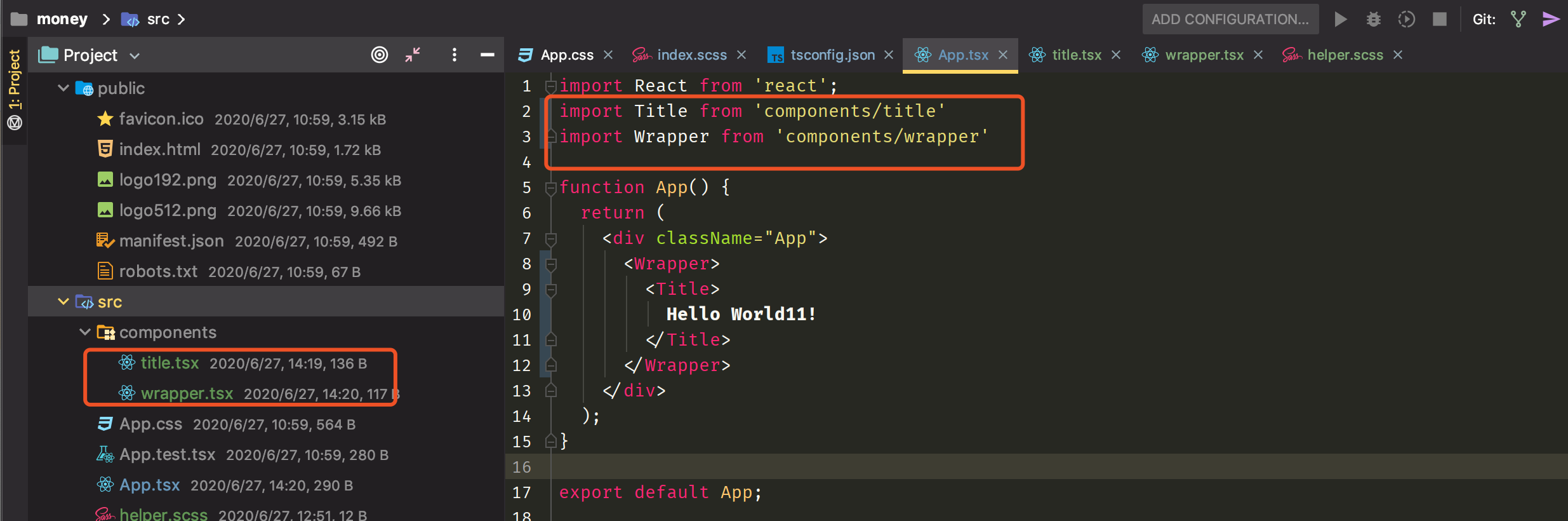Click chevron after money in breadcrumb
Image resolution: width=1568 pixels, height=521 pixels.
pyautogui.click(x=106, y=20)
